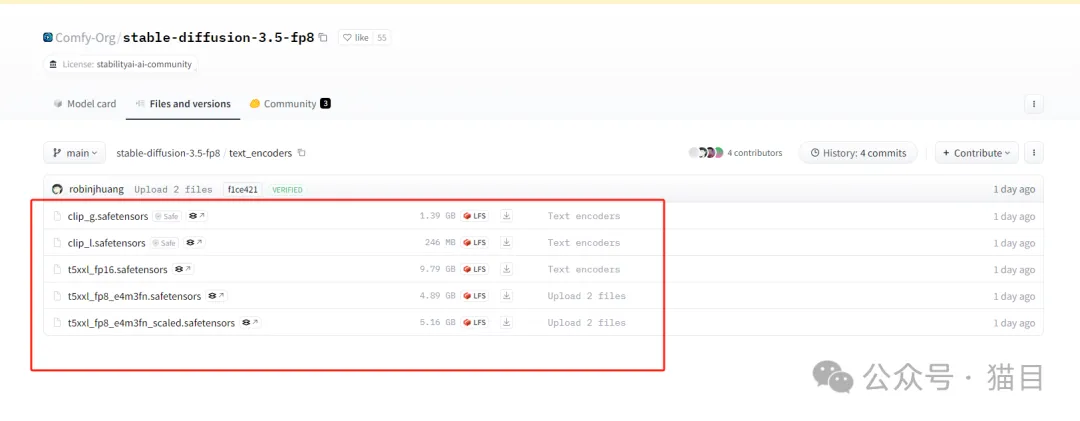The width and height of the screenshot is (1080, 421).
Task: Open the Community tab
Action: [290, 104]
